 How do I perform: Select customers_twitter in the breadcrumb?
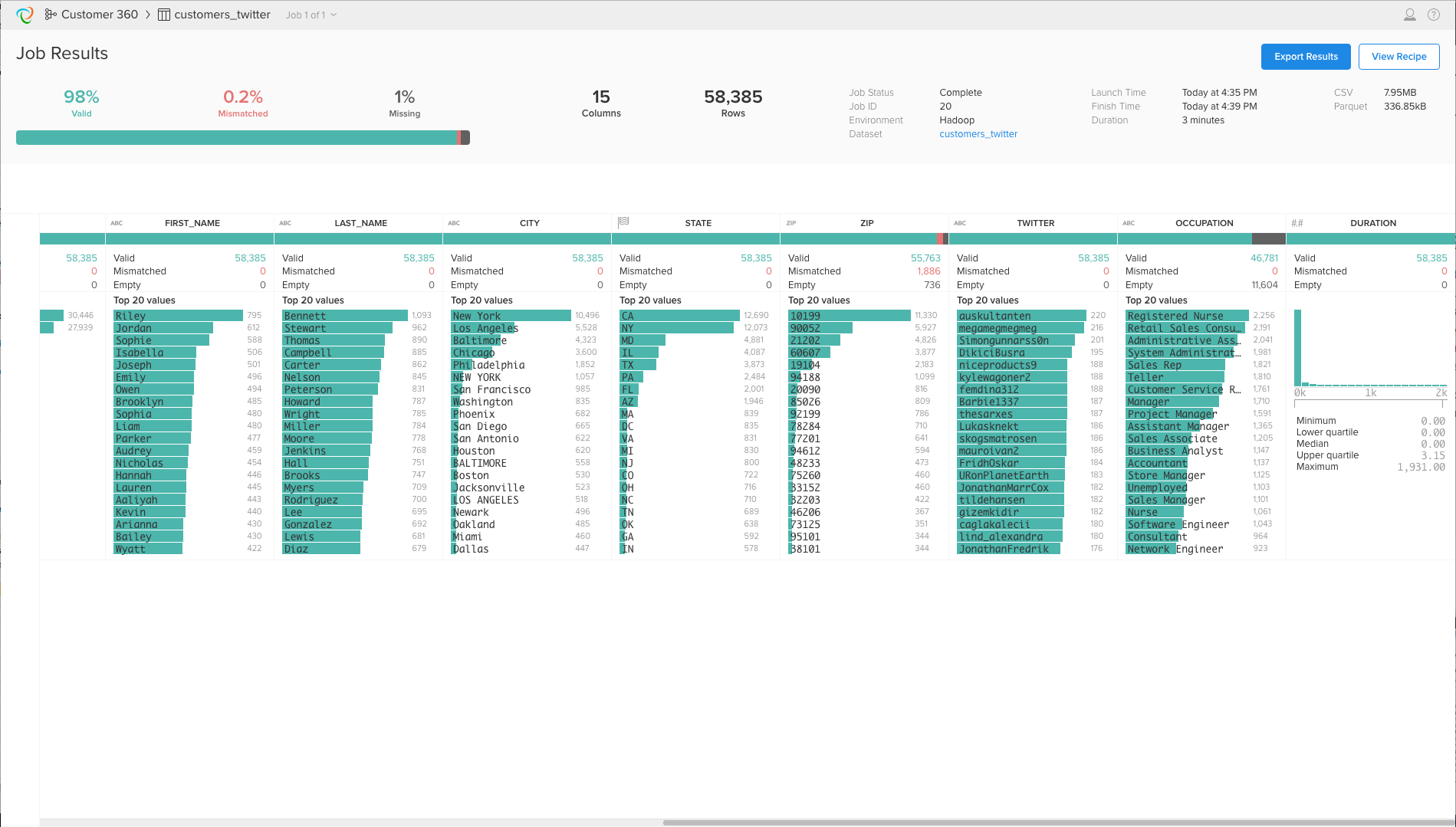[222, 14]
